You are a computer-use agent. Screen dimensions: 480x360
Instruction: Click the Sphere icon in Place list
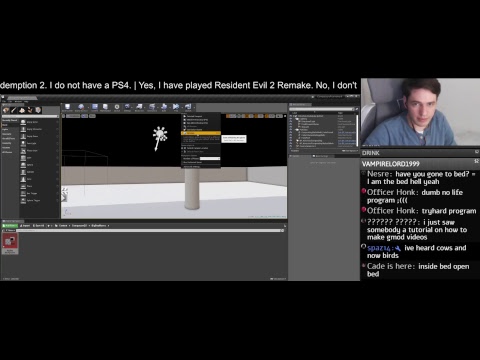[x=23, y=165]
